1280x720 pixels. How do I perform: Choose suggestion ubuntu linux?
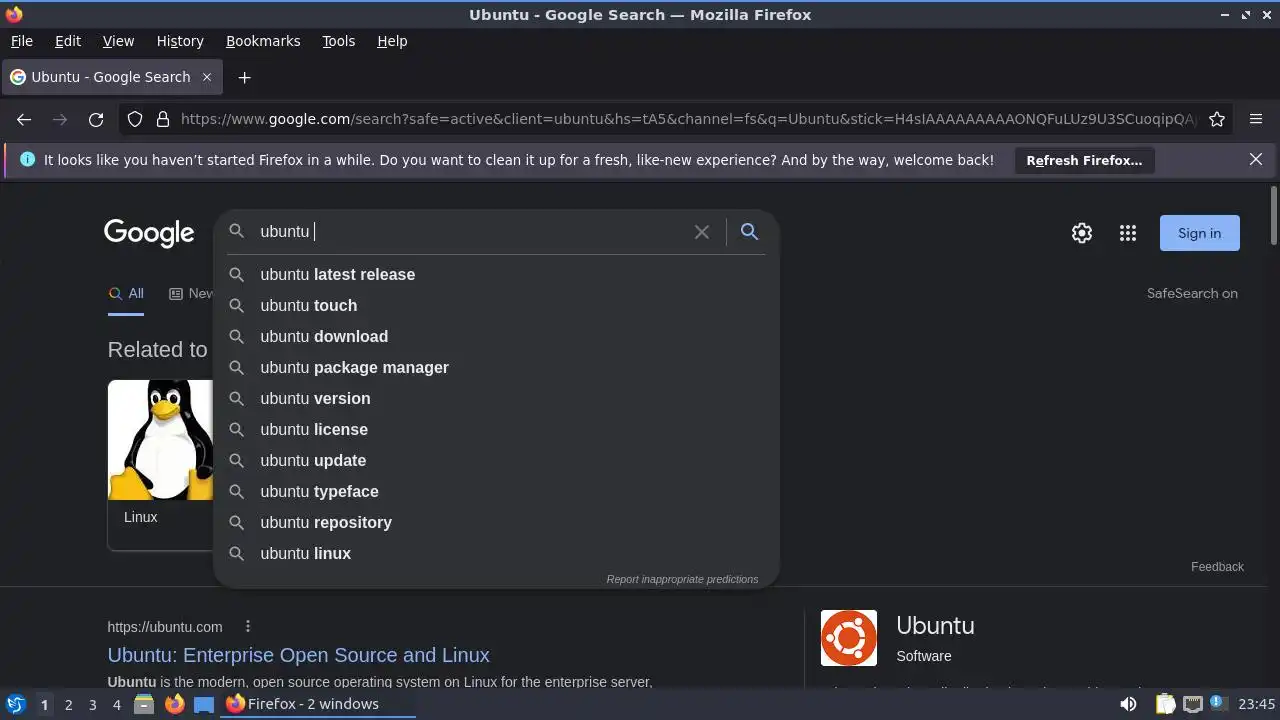click(x=495, y=553)
